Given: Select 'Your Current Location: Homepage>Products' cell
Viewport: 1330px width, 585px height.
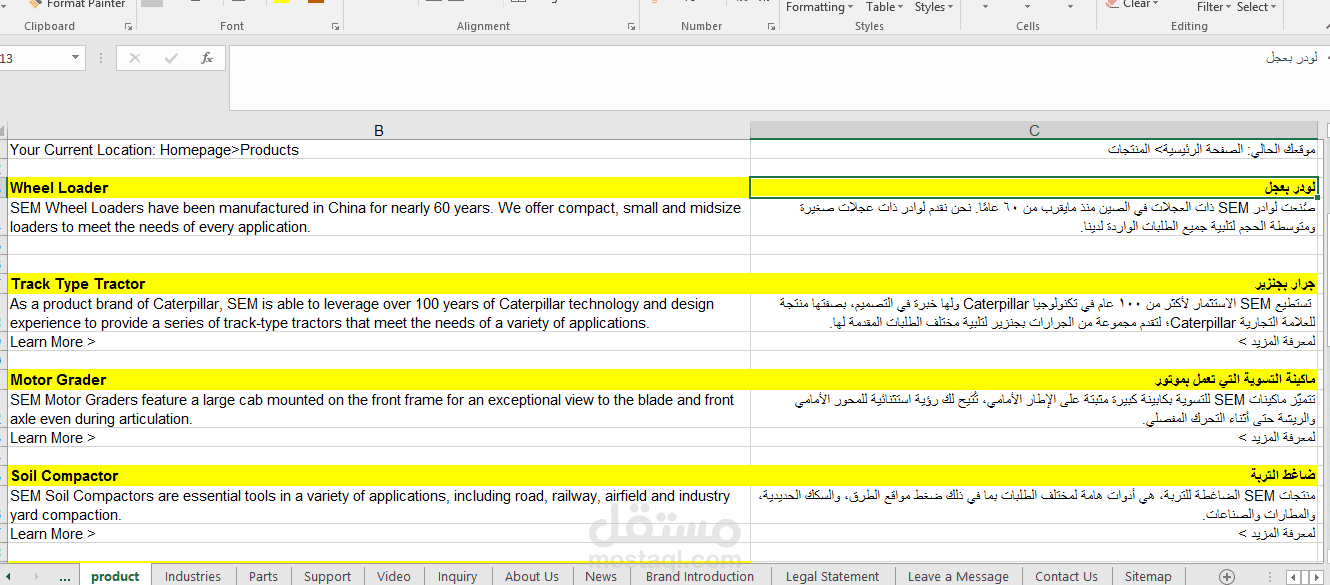Looking at the screenshot, I should (x=379, y=149).
